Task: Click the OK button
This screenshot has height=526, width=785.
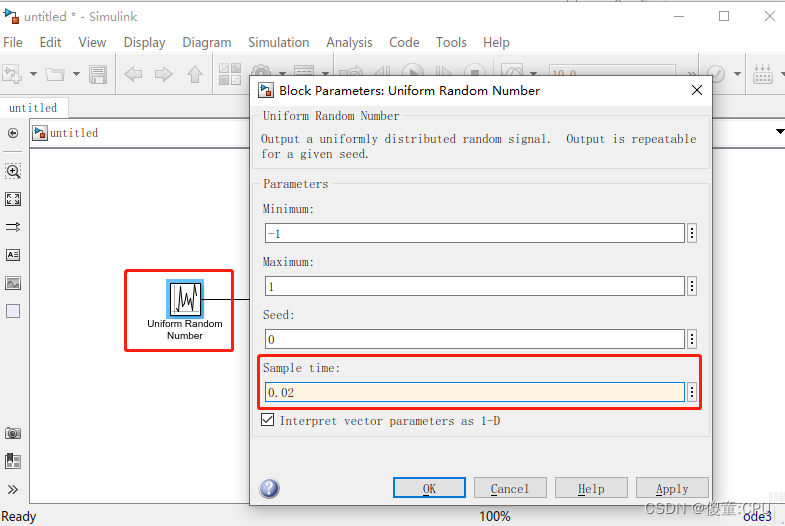Action: point(429,488)
